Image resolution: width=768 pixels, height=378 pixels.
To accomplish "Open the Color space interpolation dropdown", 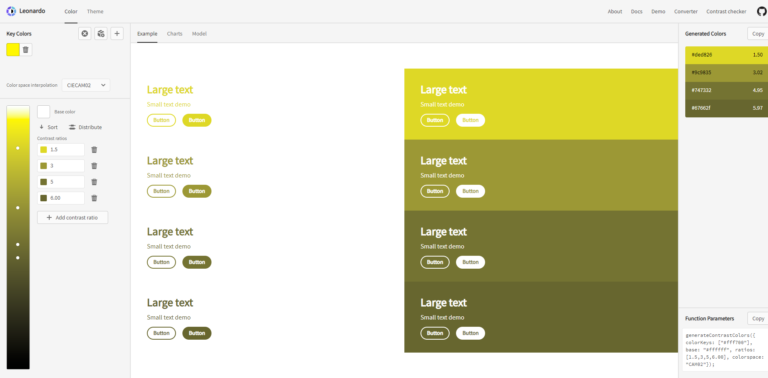I will [x=86, y=85].
